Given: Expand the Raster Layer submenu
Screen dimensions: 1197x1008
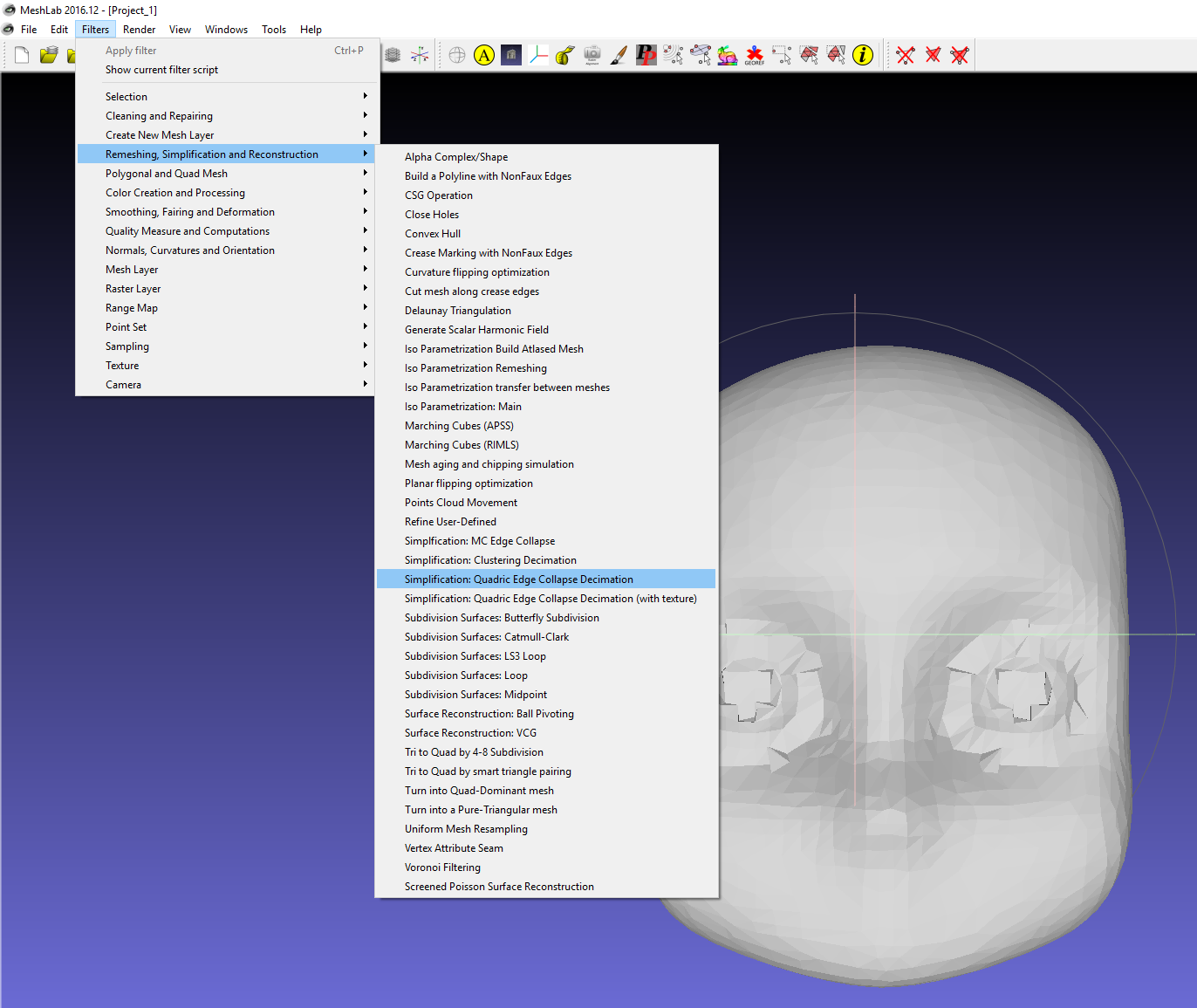Looking at the screenshot, I should click(226, 289).
